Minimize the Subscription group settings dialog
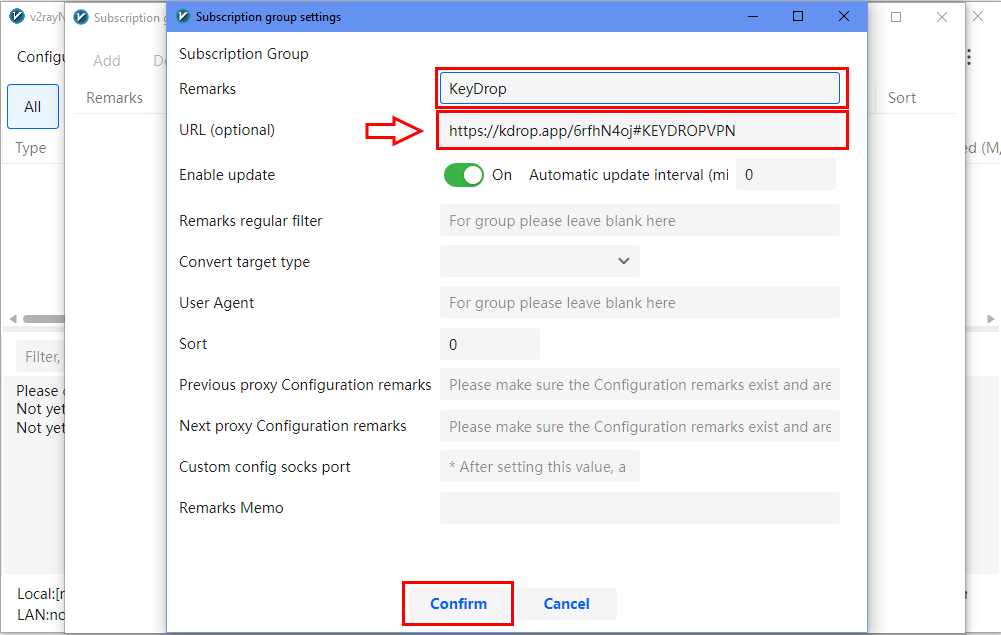The image size is (1001, 635). [x=752, y=17]
